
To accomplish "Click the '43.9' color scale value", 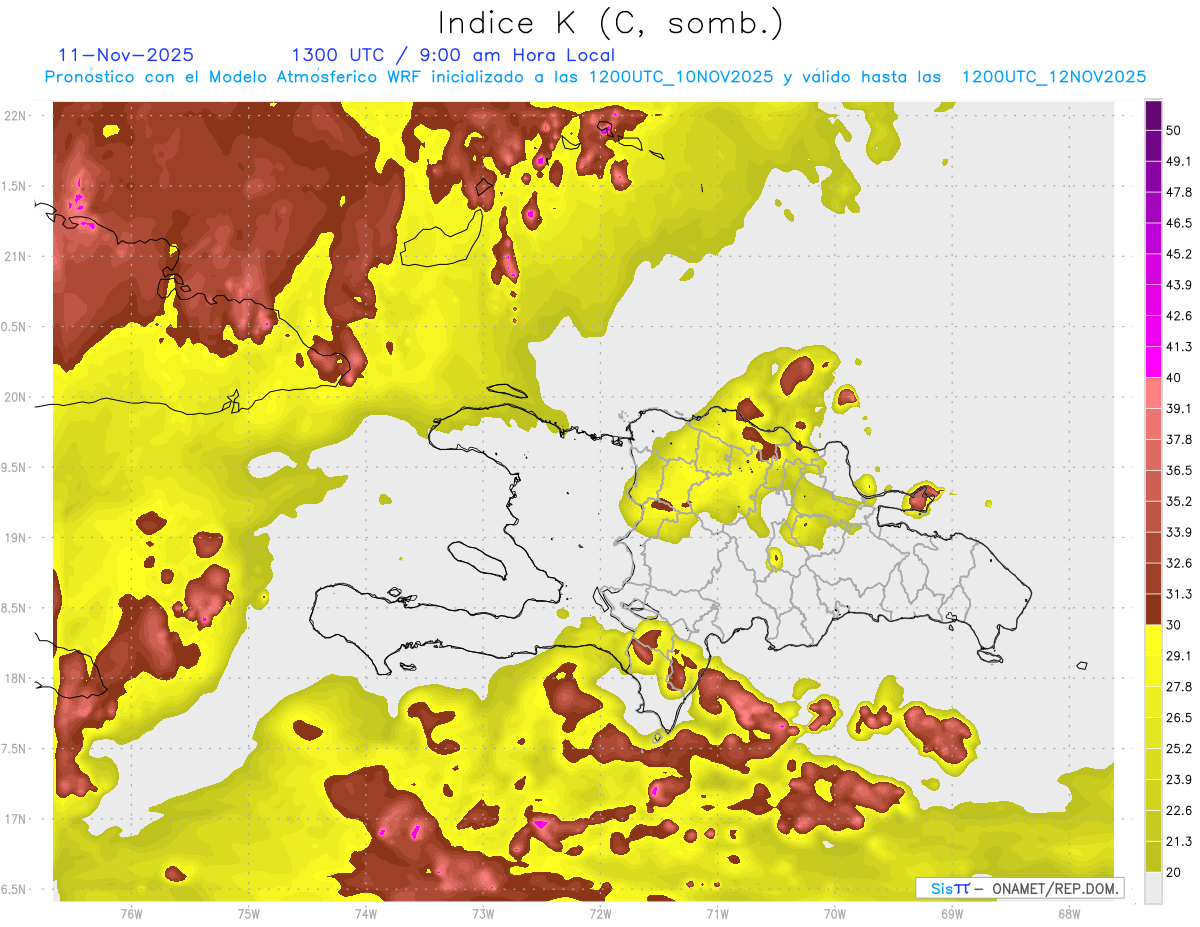I will 1179,285.
